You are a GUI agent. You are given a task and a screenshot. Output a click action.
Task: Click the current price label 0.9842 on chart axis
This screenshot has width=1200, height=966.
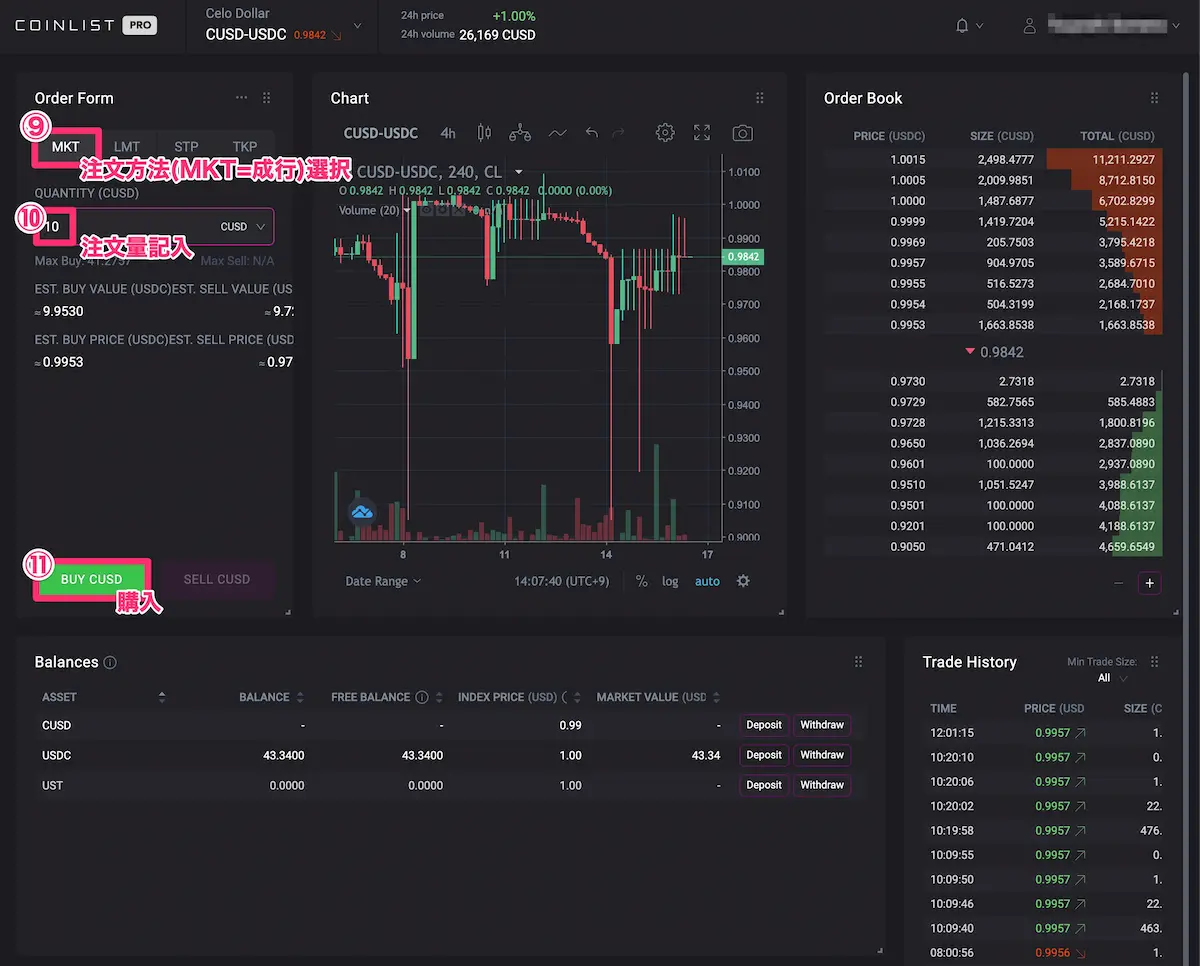coord(743,256)
